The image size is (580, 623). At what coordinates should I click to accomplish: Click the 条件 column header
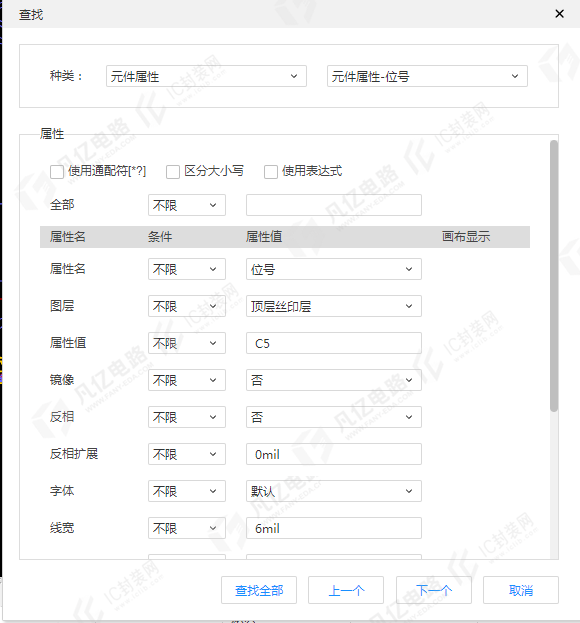pos(160,237)
